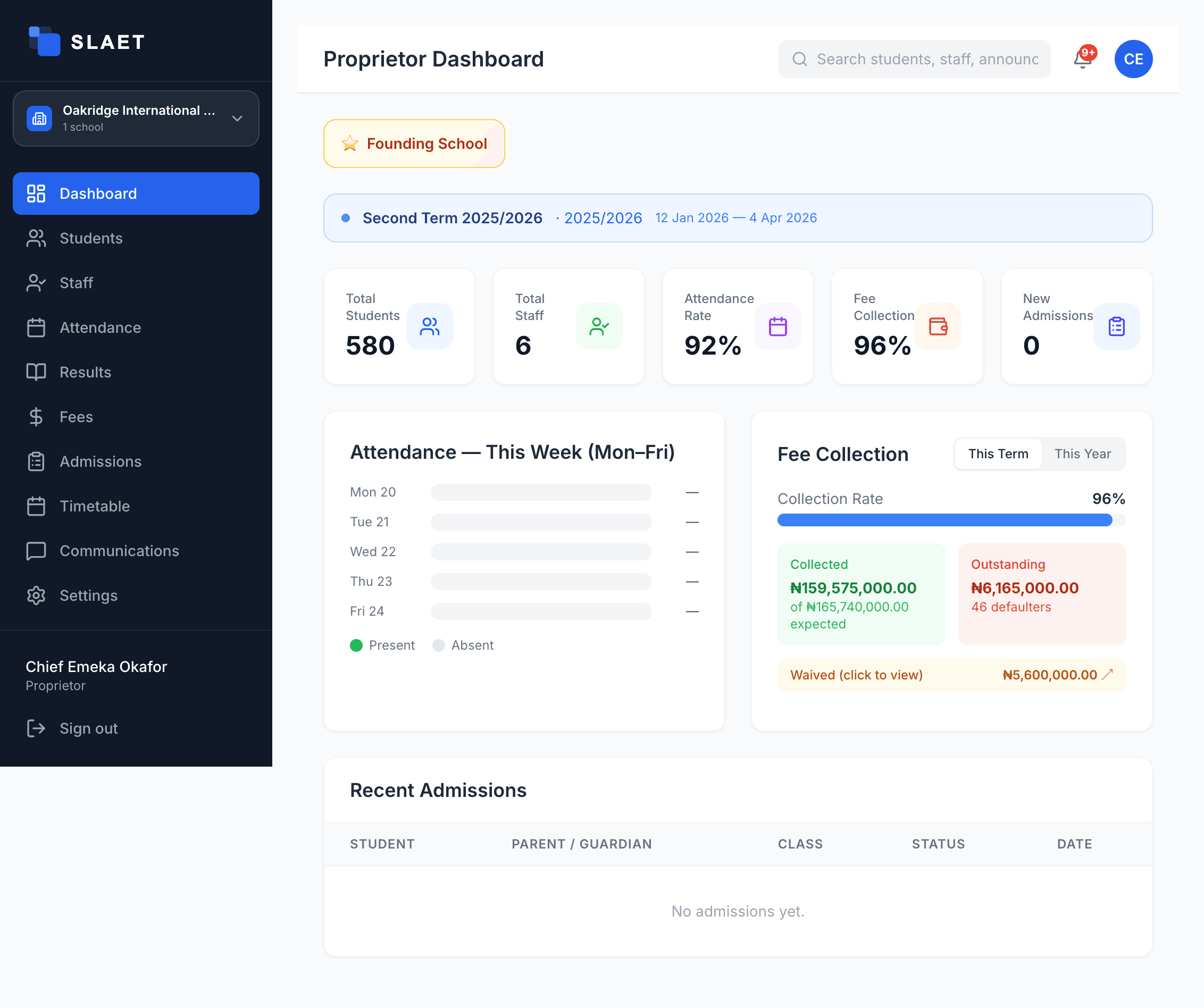This screenshot has height=1008, width=1204.
Task: Click the search magnifier in the search bar
Action: click(x=800, y=58)
